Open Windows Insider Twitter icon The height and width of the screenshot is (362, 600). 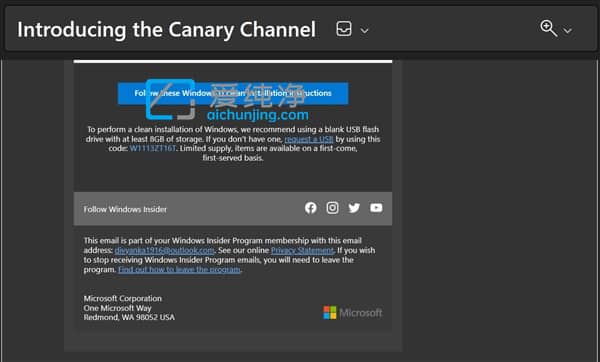pyautogui.click(x=354, y=208)
